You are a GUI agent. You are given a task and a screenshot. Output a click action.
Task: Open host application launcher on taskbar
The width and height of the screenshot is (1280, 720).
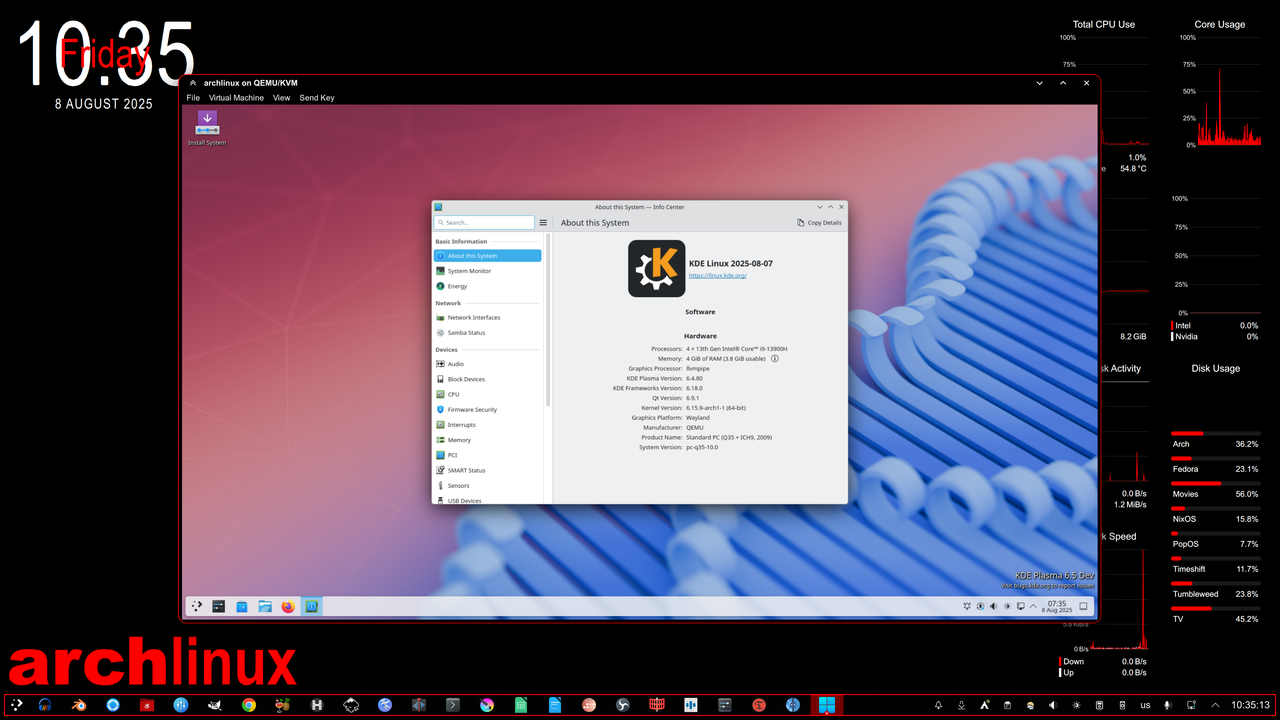[17, 705]
